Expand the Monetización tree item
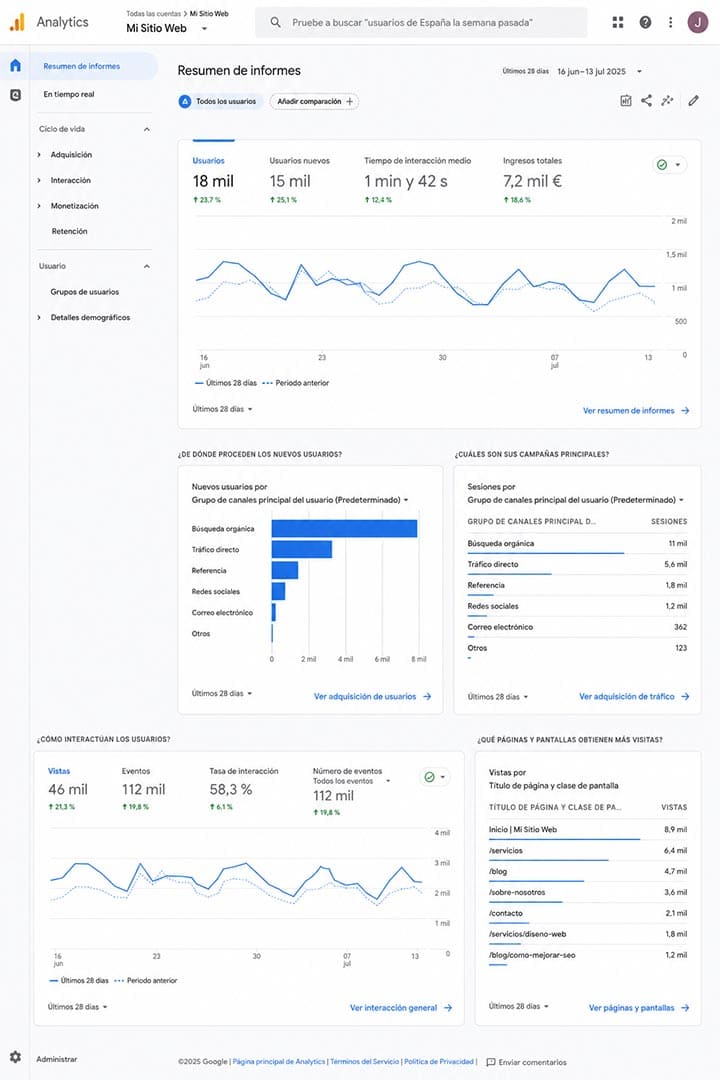 pos(39,206)
